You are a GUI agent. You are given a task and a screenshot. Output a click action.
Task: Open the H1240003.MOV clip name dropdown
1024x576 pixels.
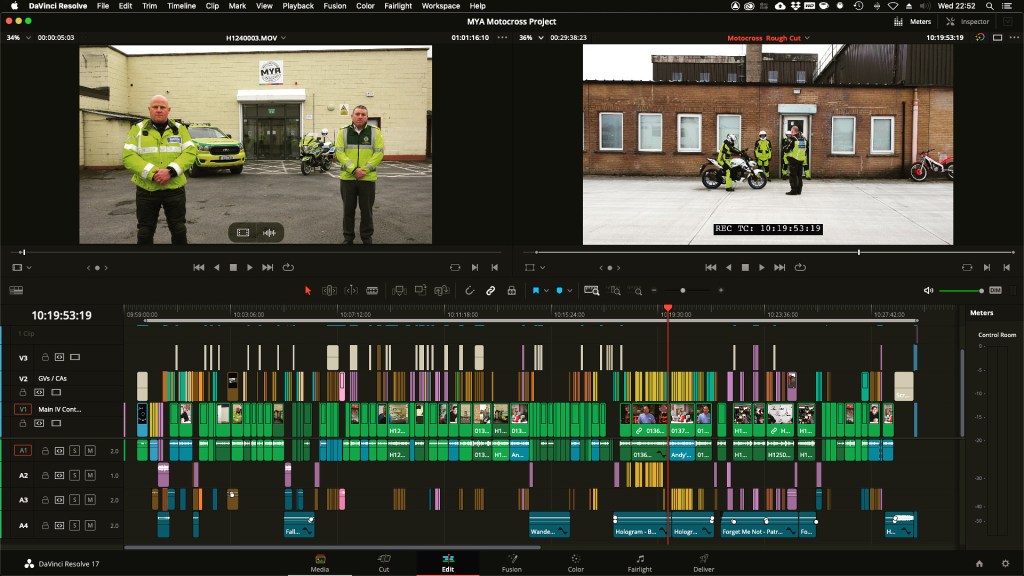click(256, 38)
